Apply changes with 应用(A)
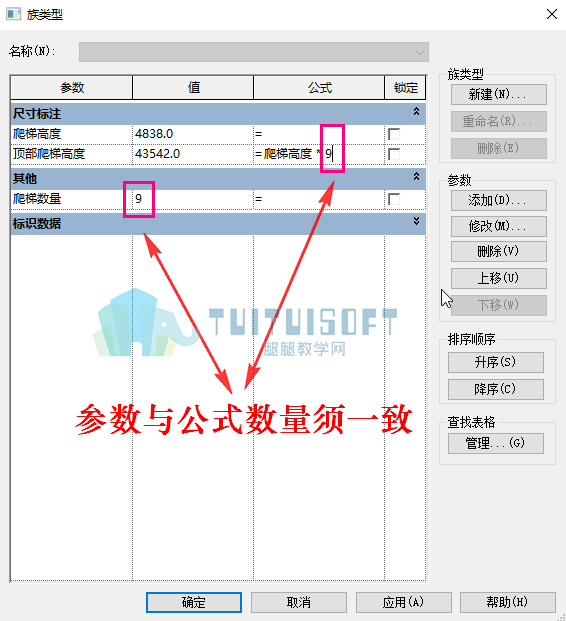 [x=404, y=602]
